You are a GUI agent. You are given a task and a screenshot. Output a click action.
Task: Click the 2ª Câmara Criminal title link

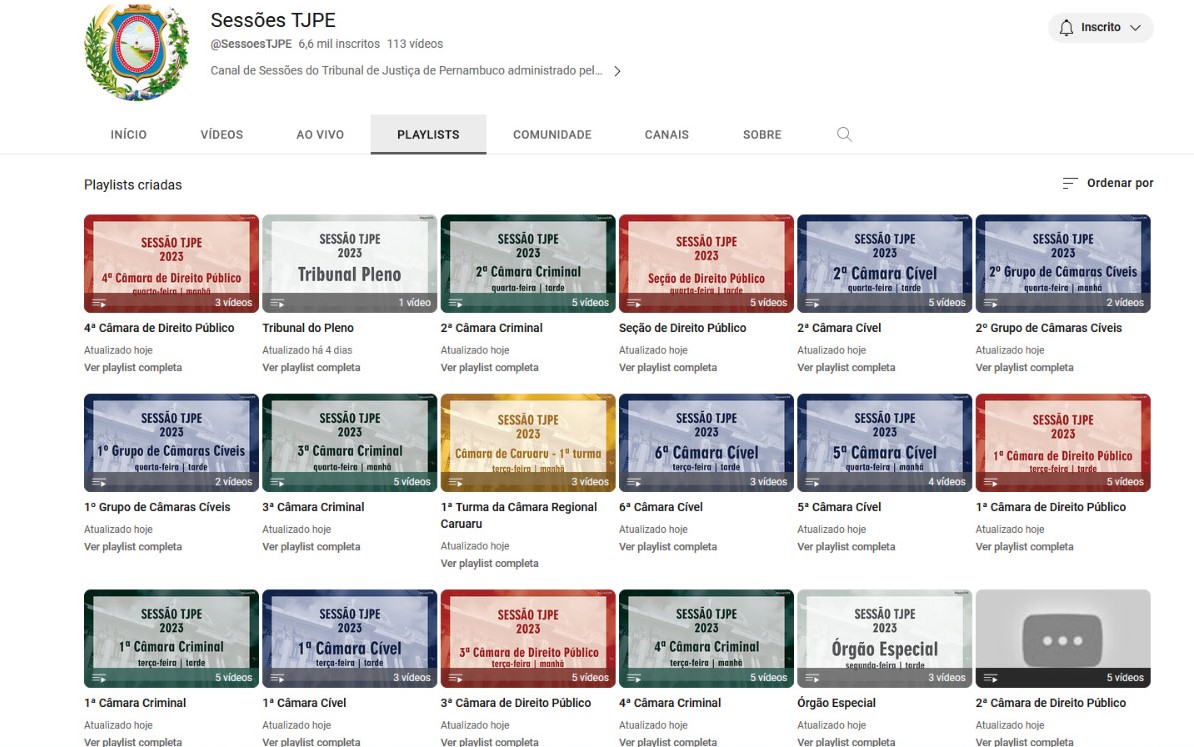click(491, 328)
